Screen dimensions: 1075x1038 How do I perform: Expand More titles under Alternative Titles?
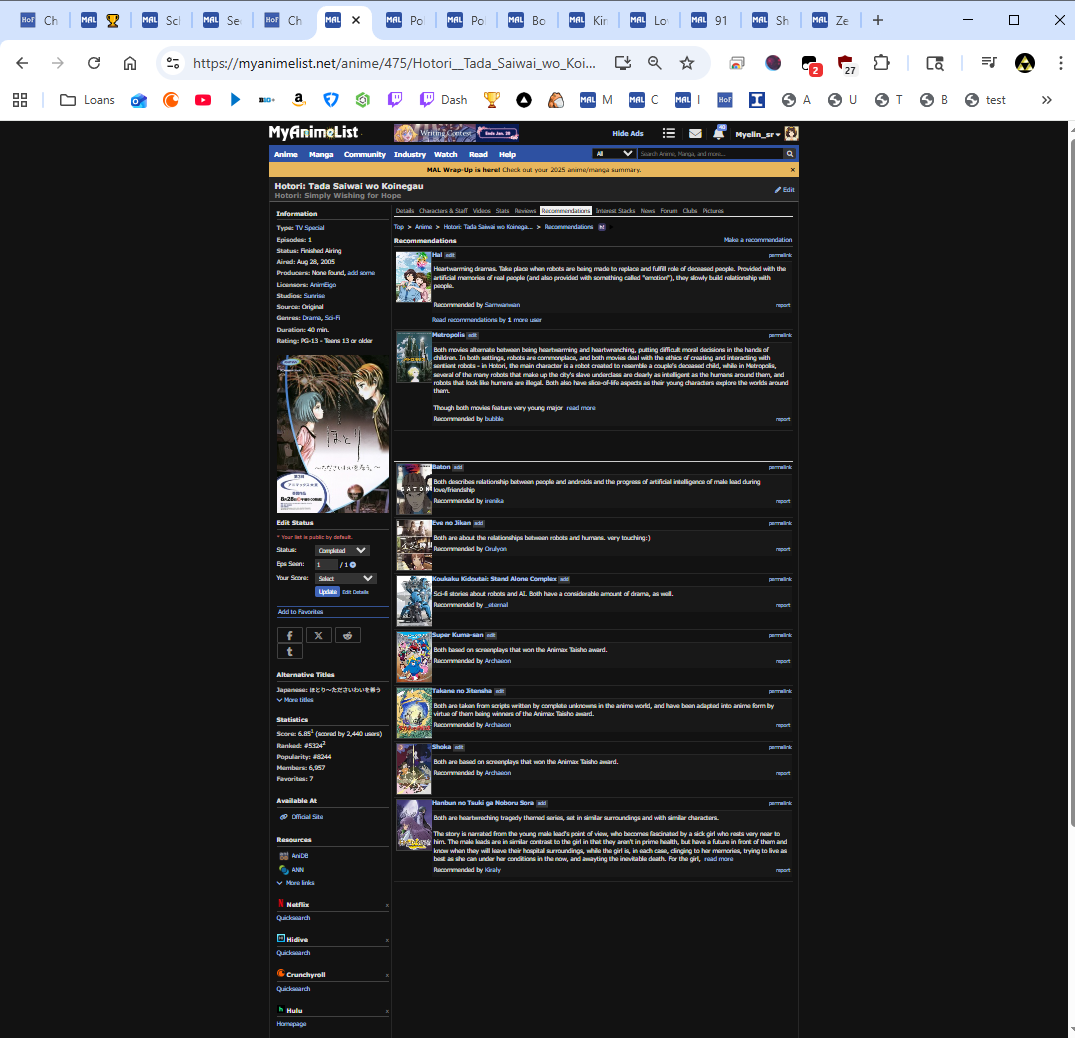point(295,700)
